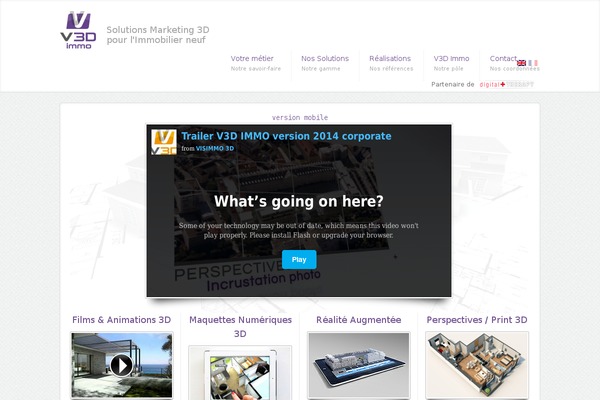The width and height of the screenshot is (600, 400).
Task: Click the digital partner logo link
Action: (507, 85)
